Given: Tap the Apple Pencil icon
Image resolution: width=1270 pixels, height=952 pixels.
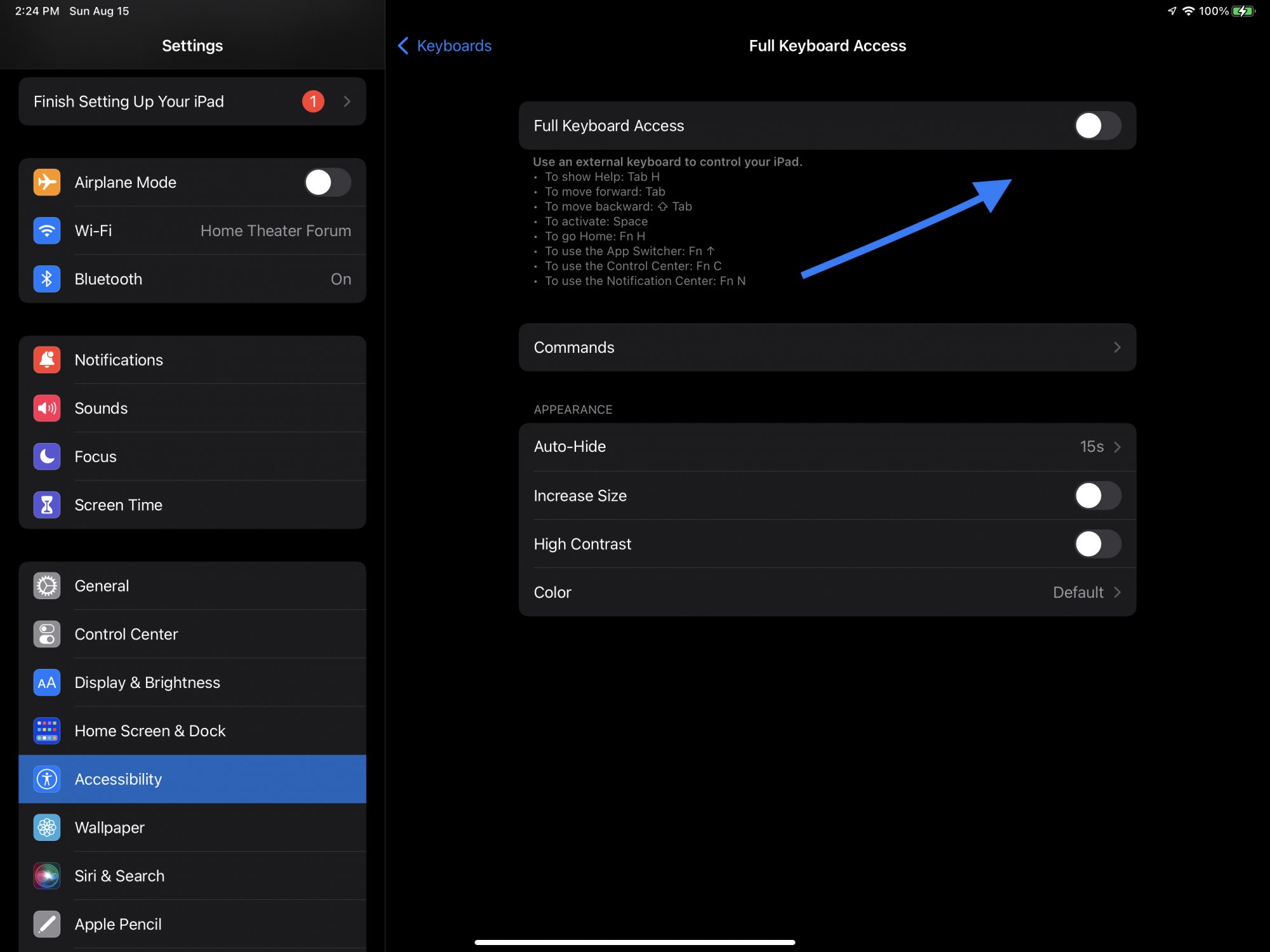Looking at the screenshot, I should click(x=47, y=924).
